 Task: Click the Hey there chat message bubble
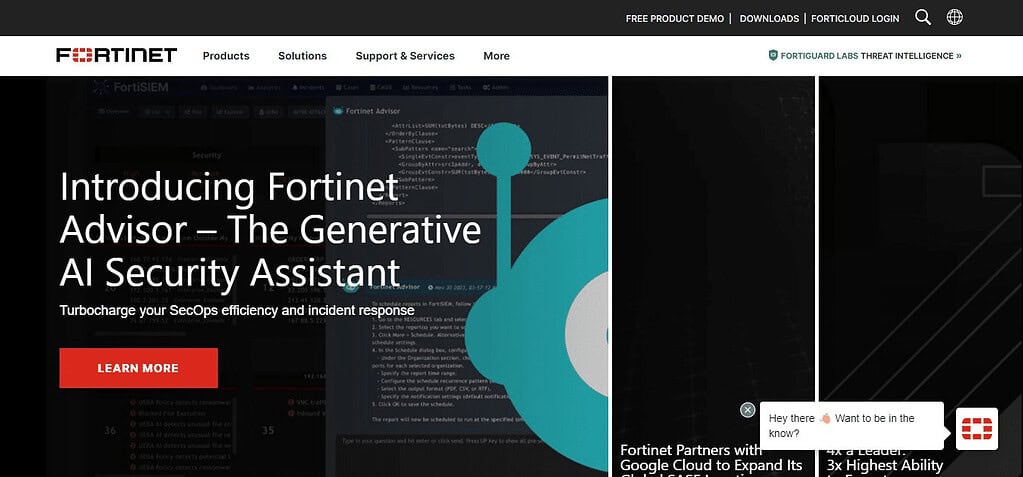(x=851, y=425)
